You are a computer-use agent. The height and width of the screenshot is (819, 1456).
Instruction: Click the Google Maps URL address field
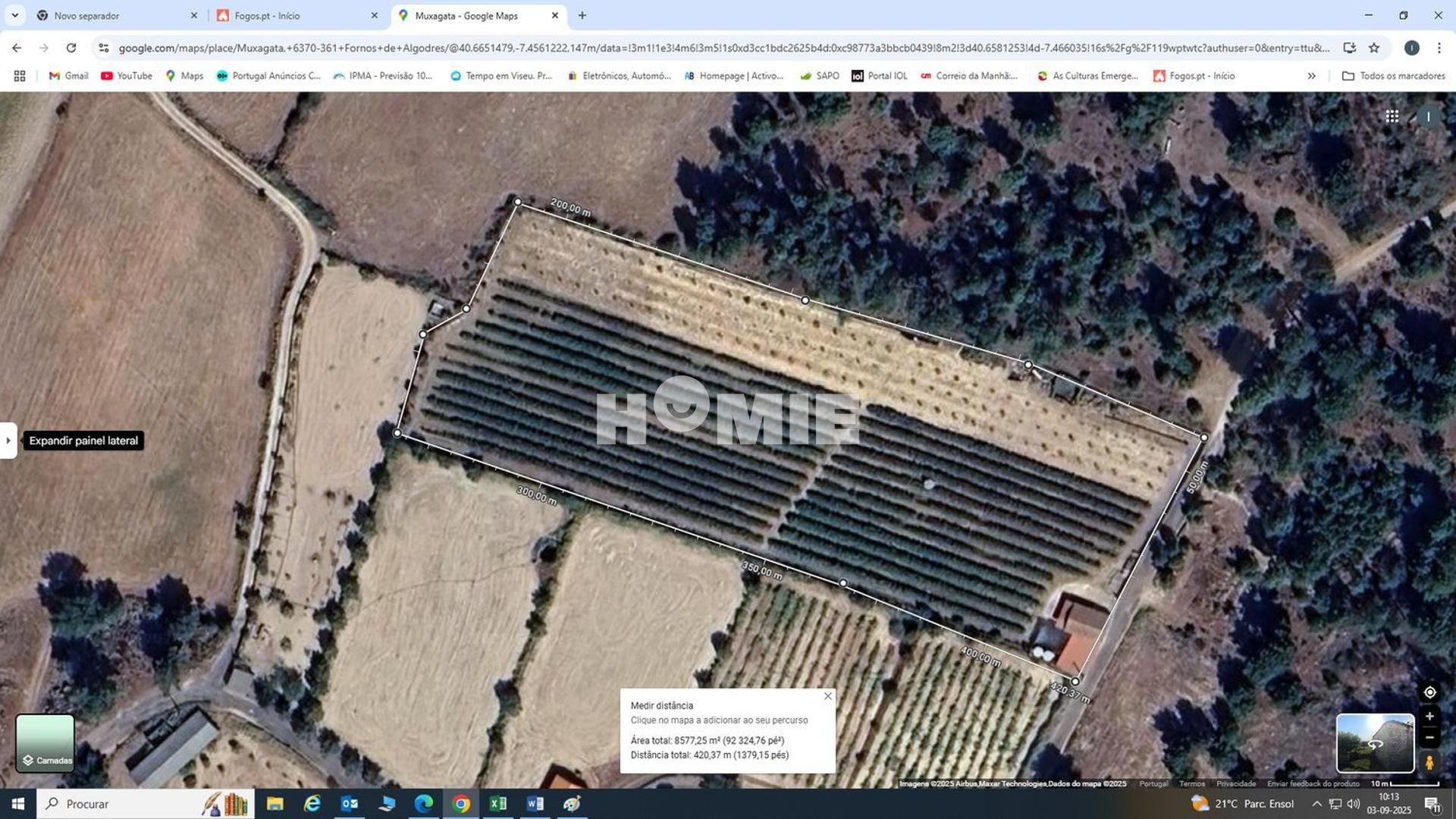[724, 48]
